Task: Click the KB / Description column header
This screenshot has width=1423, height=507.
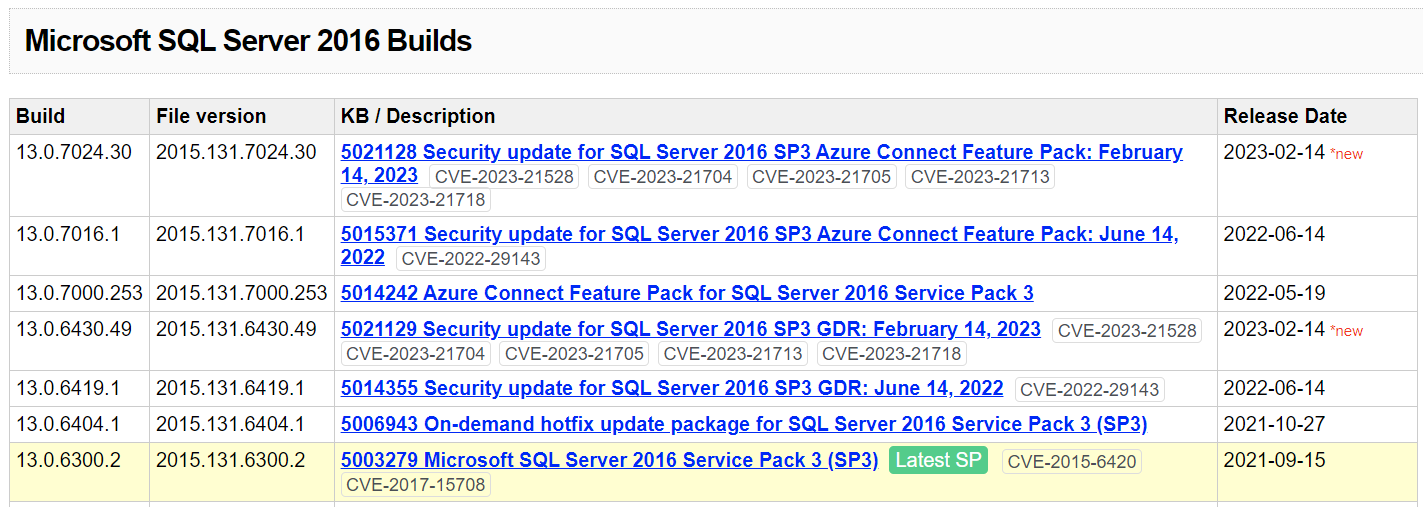Action: pyautogui.click(x=418, y=117)
